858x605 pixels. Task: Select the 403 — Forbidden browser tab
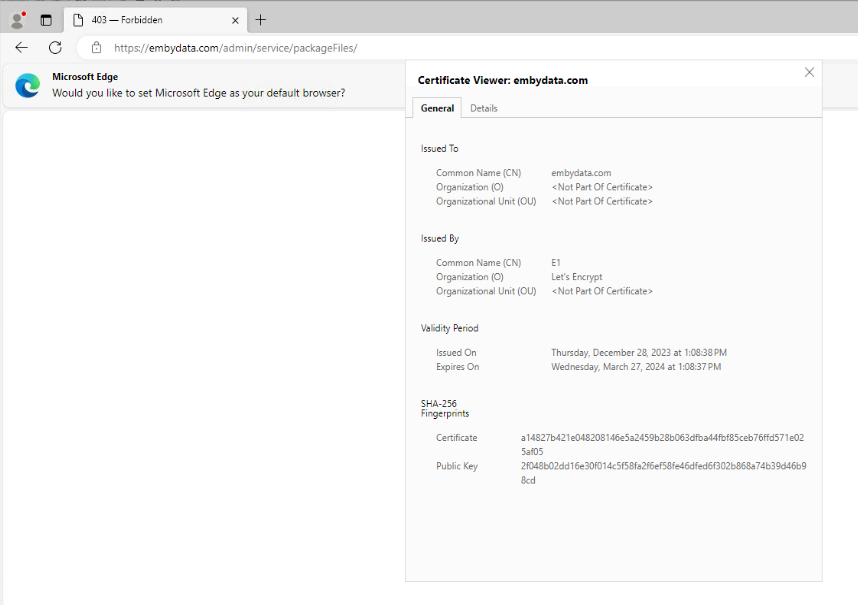click(150, 20)
